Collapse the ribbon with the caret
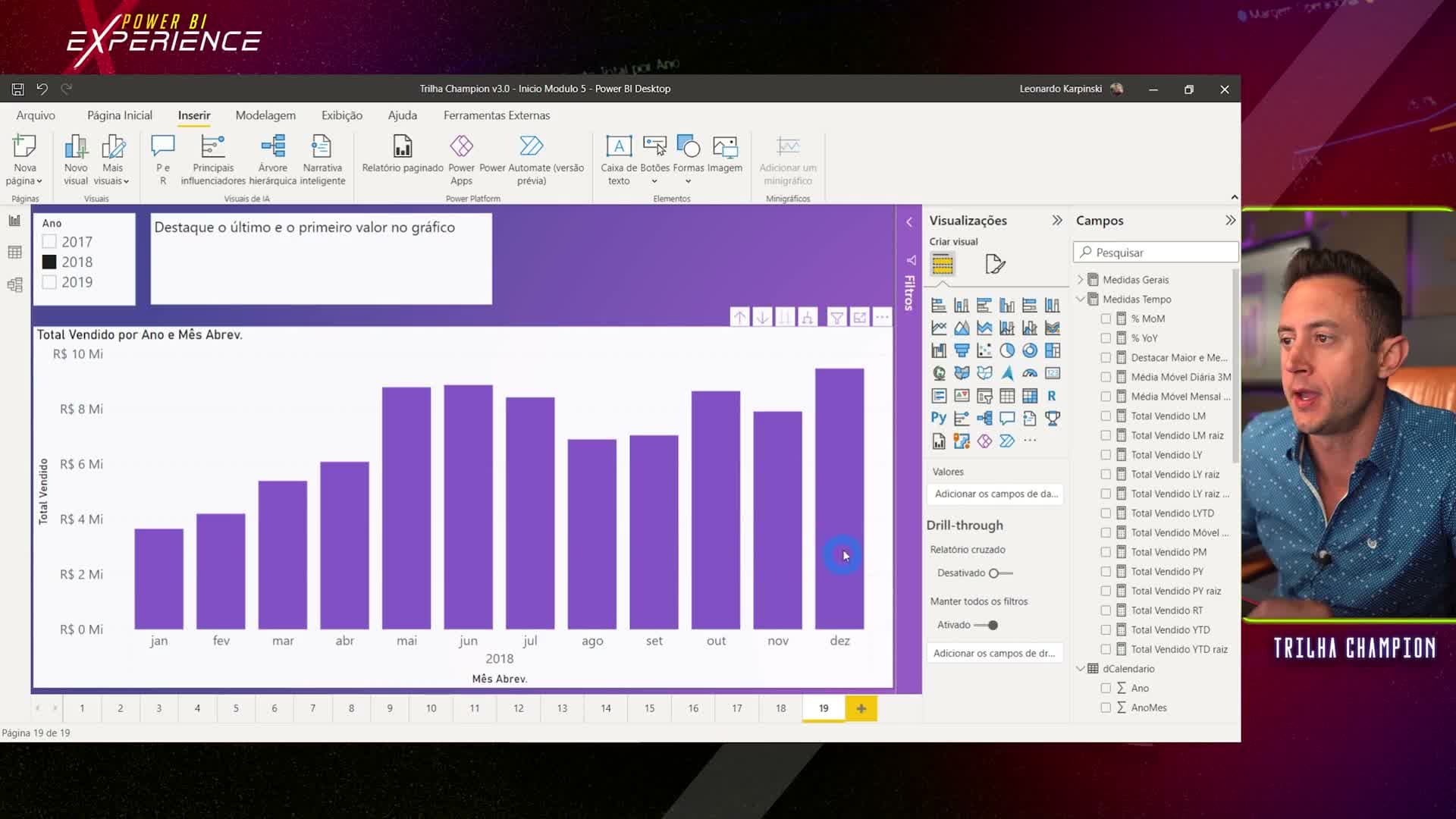The width and height of the screenshot is (1456, 819). pyautogui.click(x=1234, y=197)
